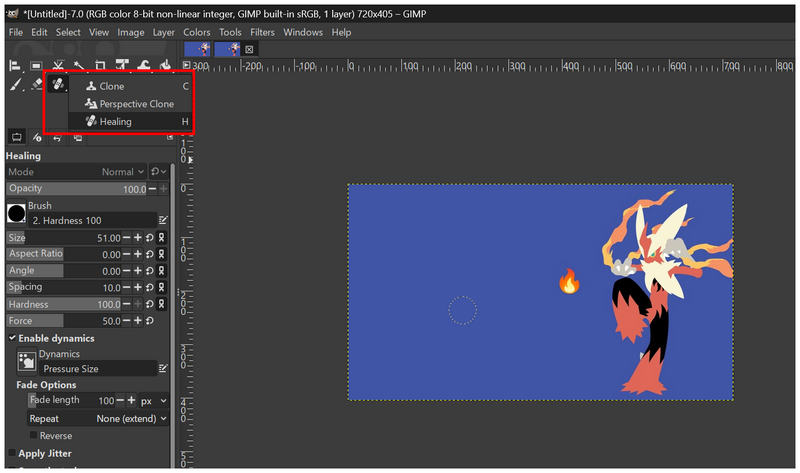Select the Paintbrush tool
Viewport: 800px width, 473px height.
[16, 84]
